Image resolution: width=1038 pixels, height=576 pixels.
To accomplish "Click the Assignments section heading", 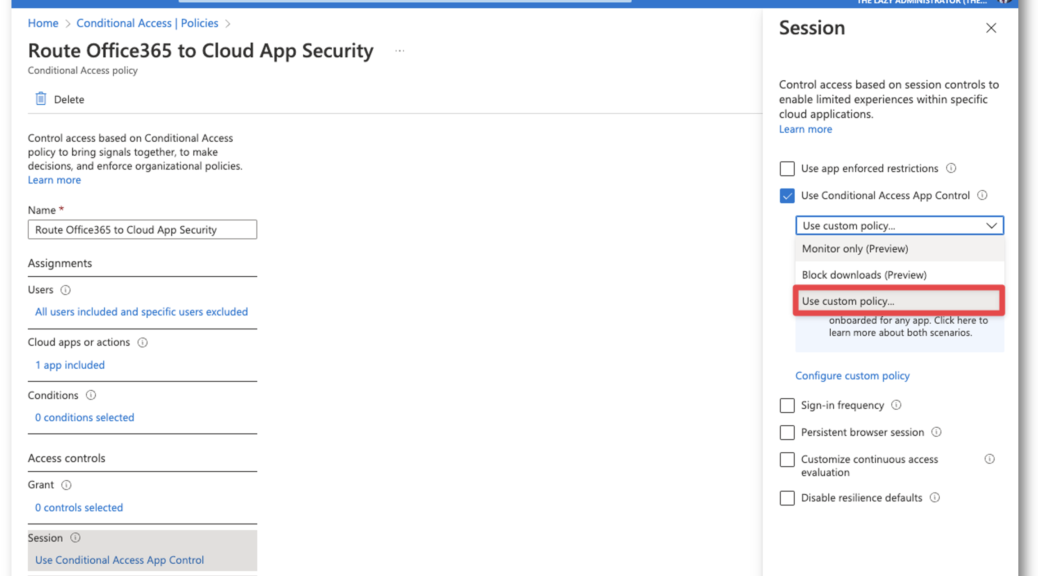I will (x=60, y=264).
